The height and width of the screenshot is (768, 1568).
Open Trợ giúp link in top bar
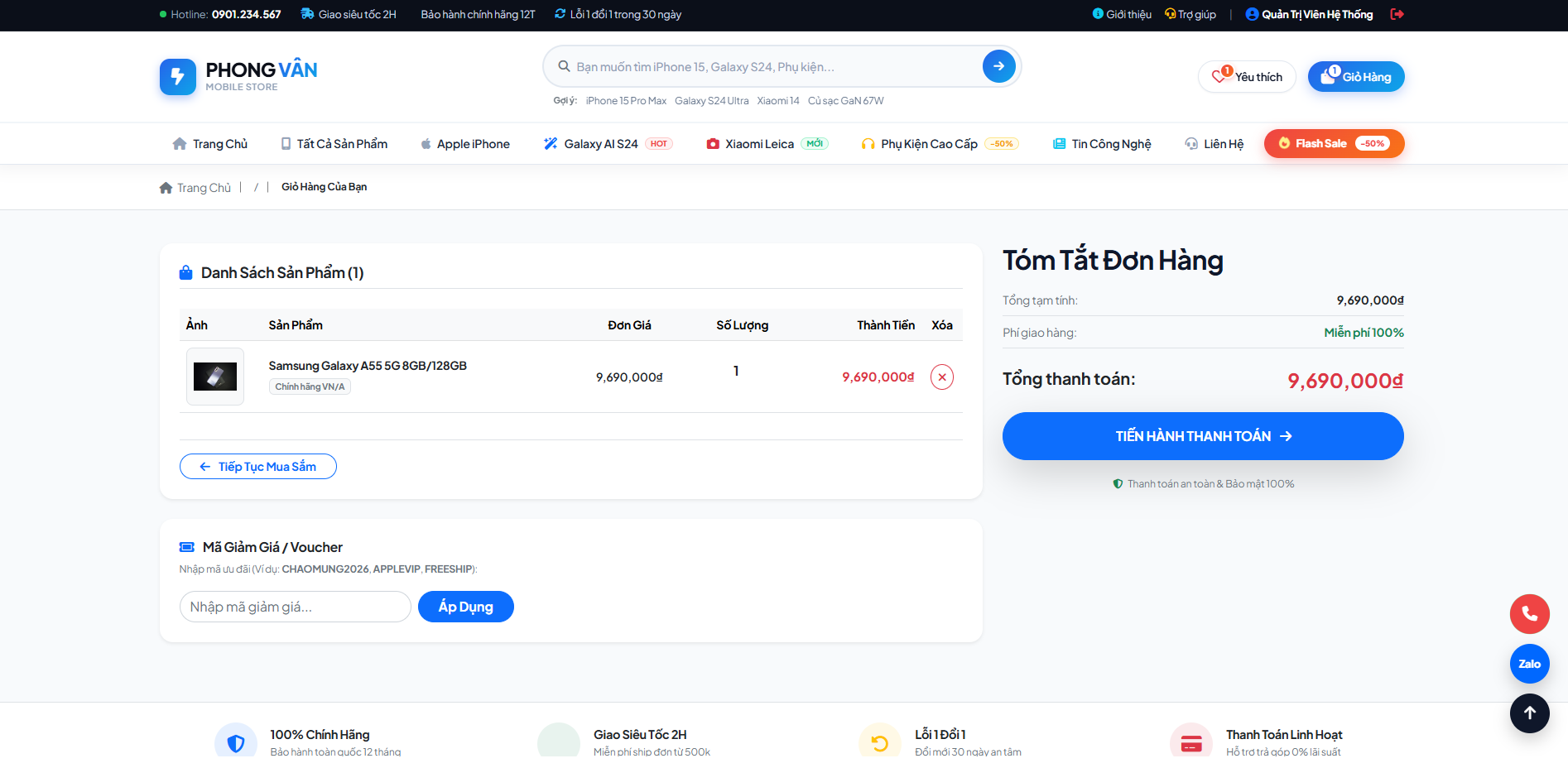pos(1190,14)
